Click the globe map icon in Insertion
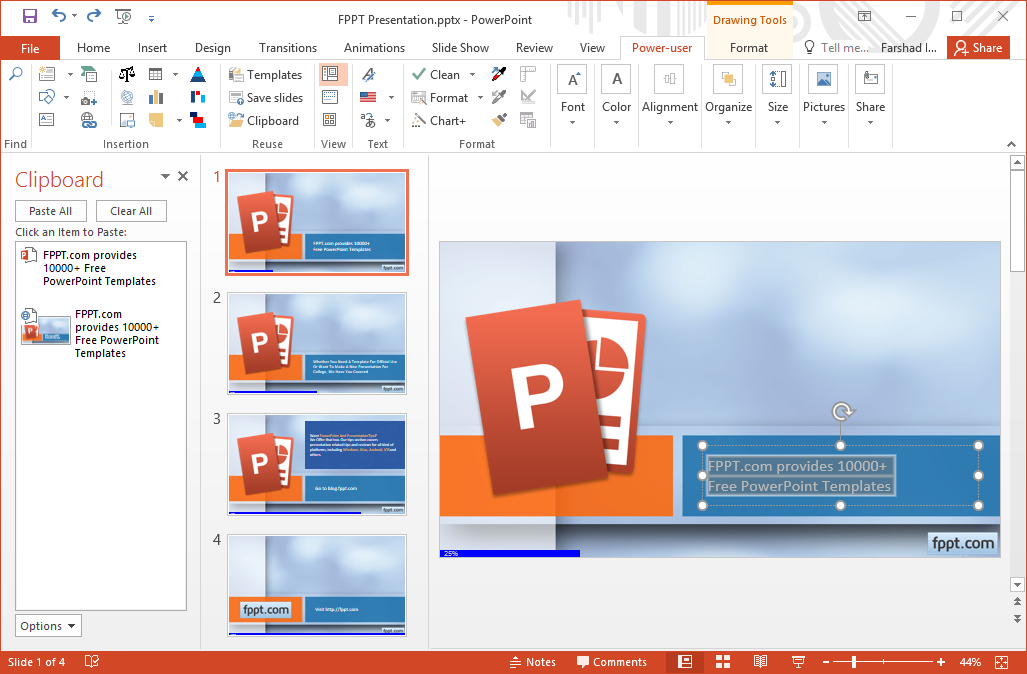Screen dimensions: 1027x674 127,97
